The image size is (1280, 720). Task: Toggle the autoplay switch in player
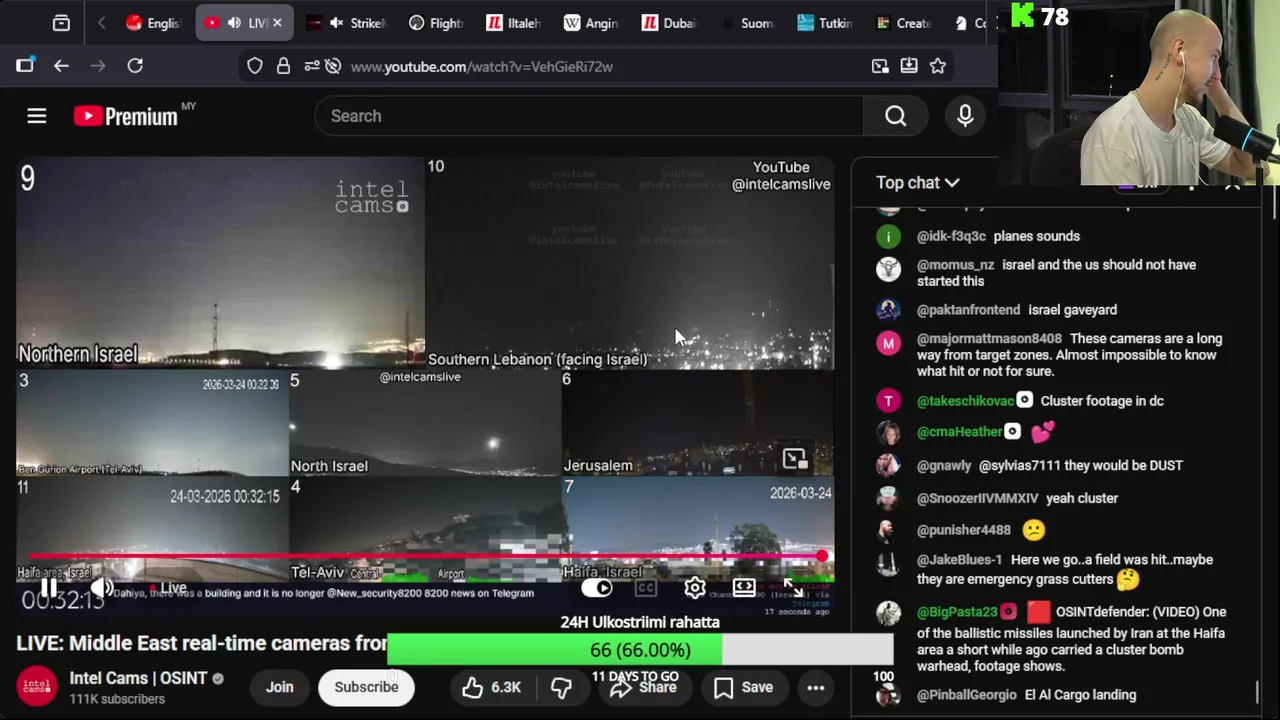point(597,588)
